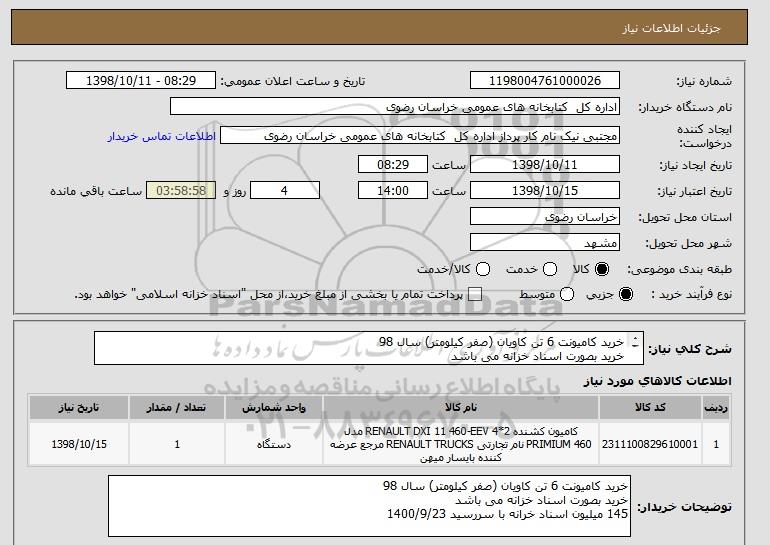Viewport: 770px width, 545px height.
Task: Click the remaining days field showing 4
Action: click(285, 191)
